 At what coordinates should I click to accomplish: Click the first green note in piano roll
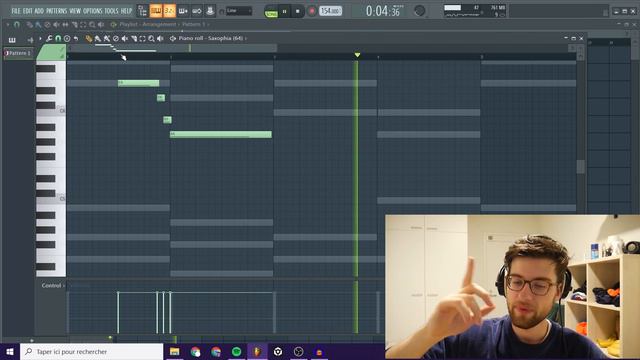pyautogui.click(x=138, y=83)
